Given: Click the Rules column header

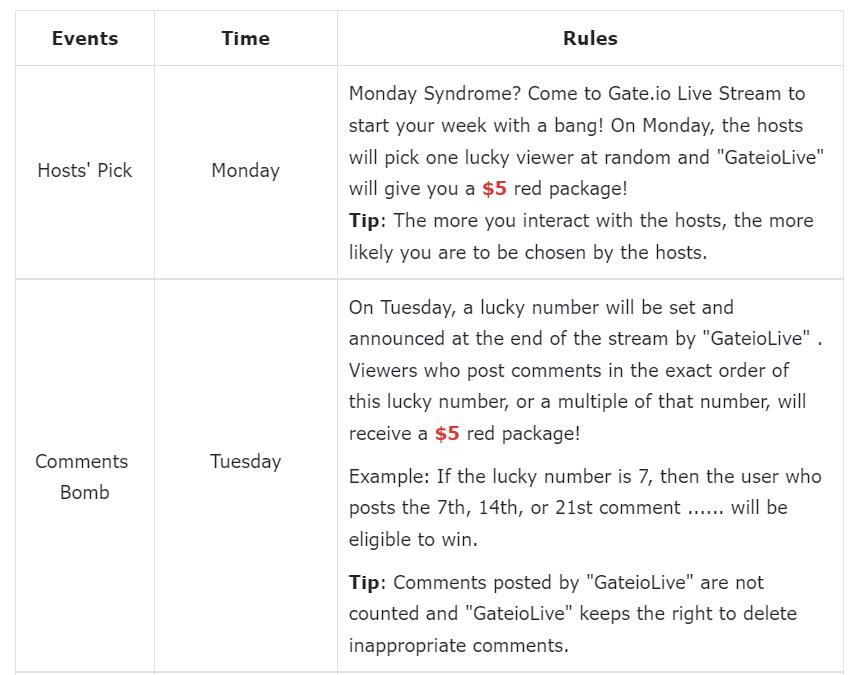Looking at the screenshot, I should point(590,39).
